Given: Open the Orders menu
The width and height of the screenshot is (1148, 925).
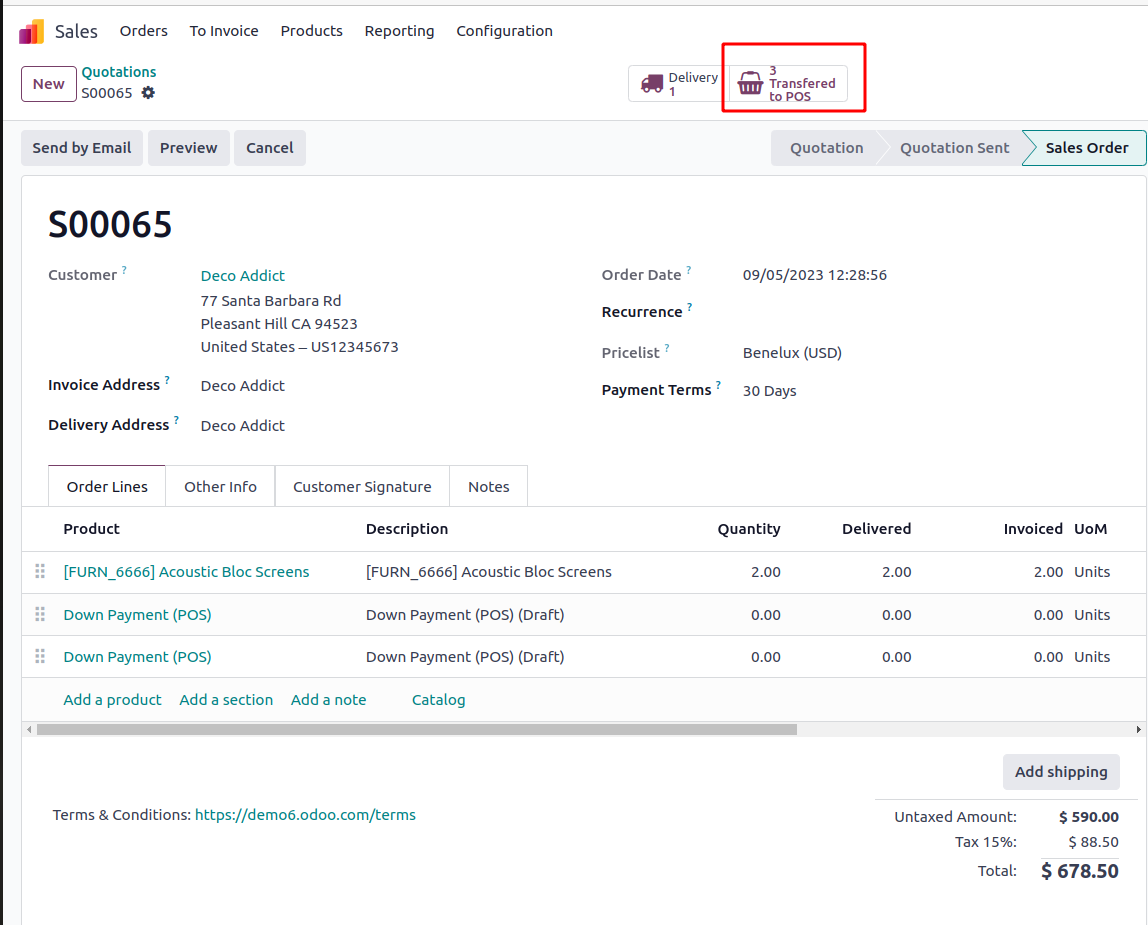Looking at the screenshot, I should pos(144,31).
